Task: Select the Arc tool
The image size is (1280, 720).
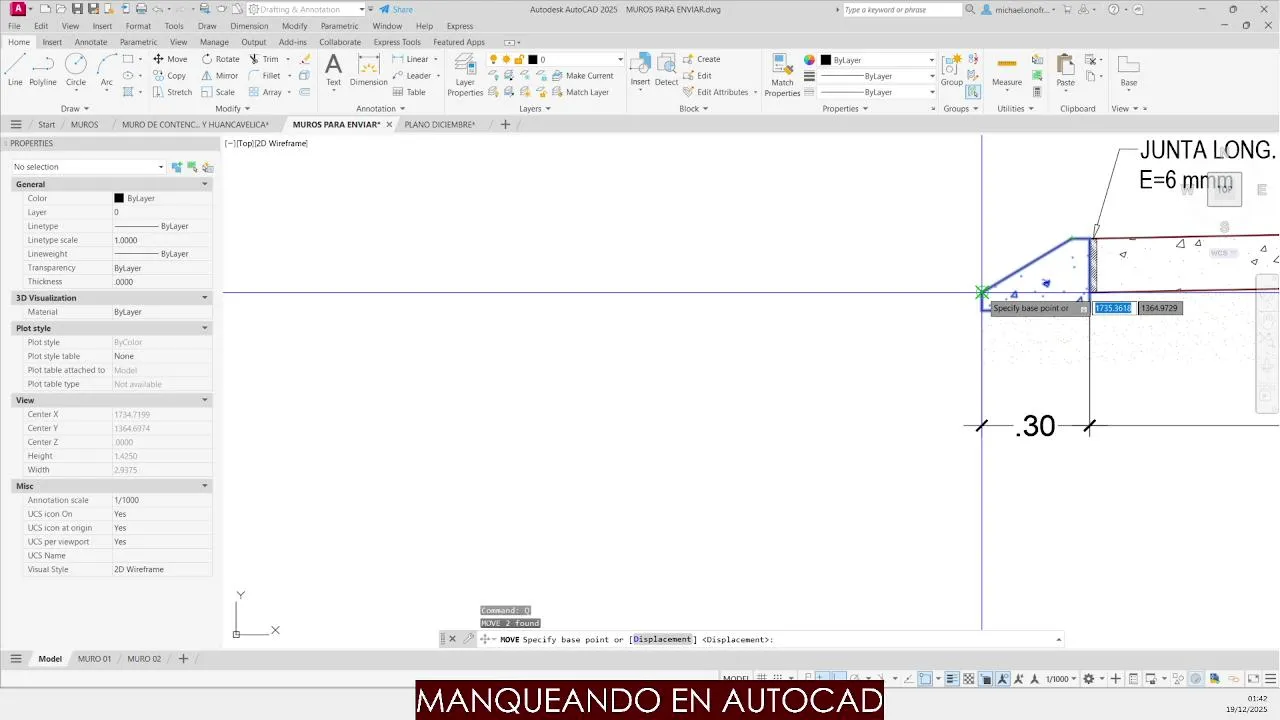Action: (x=107, y=70)
